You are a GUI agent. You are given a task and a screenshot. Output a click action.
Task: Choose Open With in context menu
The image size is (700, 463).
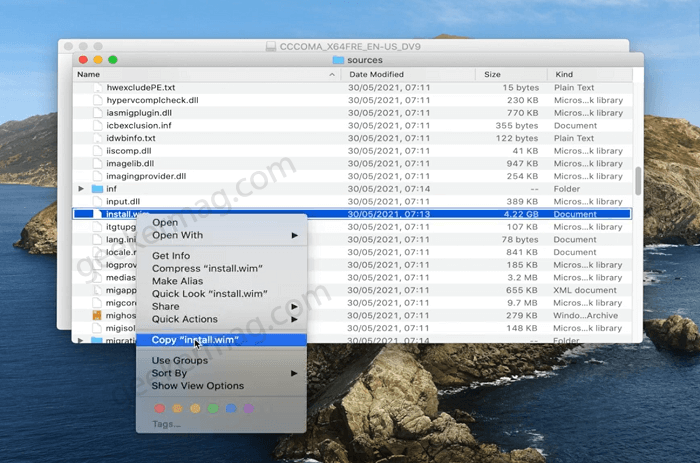click(x=177, y=235)
